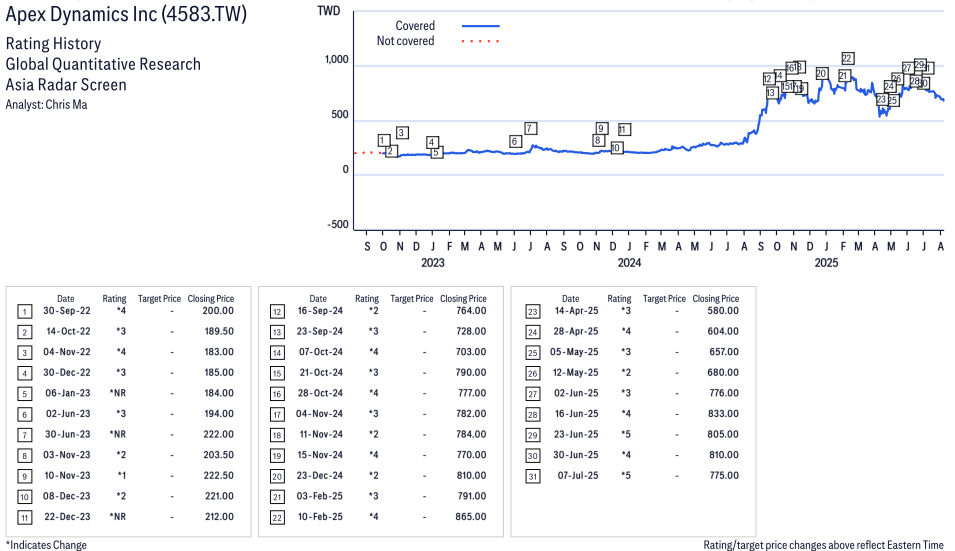Click the closing price 833.00
The width and height of the screenshot is (955, 551).
[724, 414]
